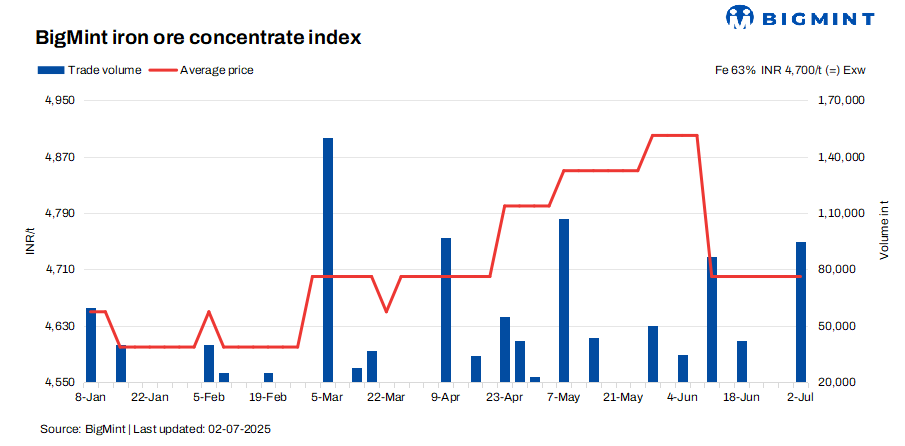
Task: Click the Trade volume legend swatch
Action: (50, 70)
